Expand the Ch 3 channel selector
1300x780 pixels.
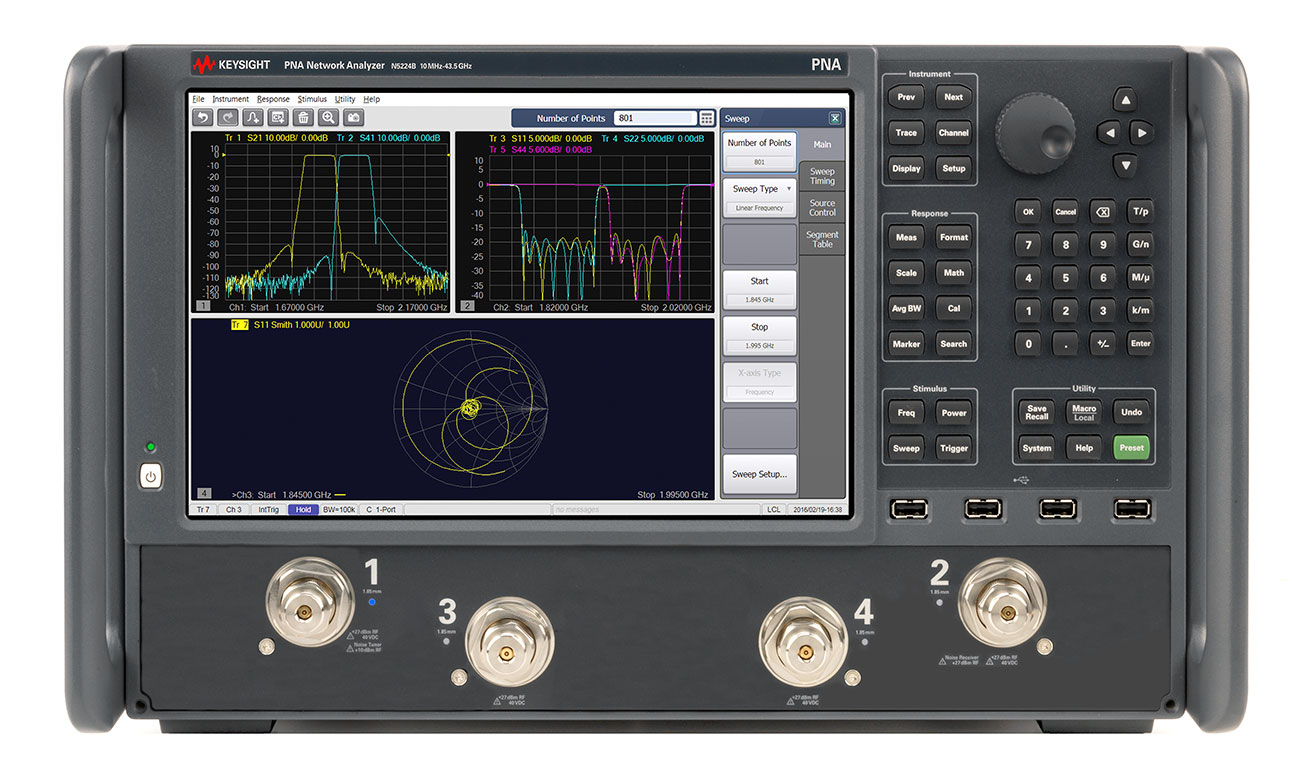(233, 509)
